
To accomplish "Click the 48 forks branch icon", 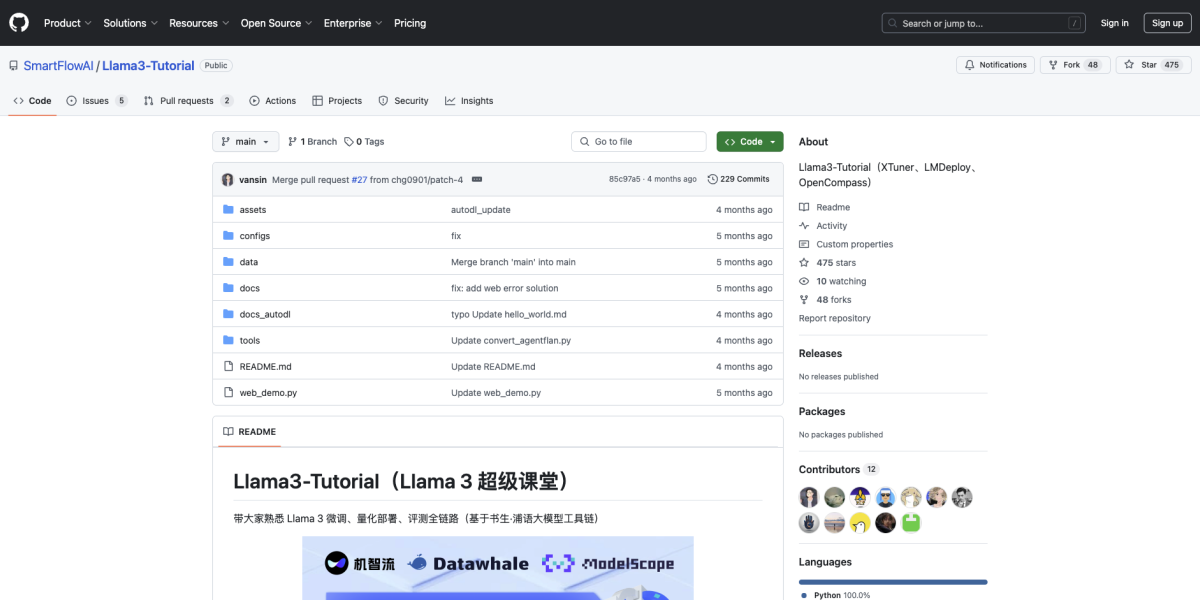I will coord(803,299).
